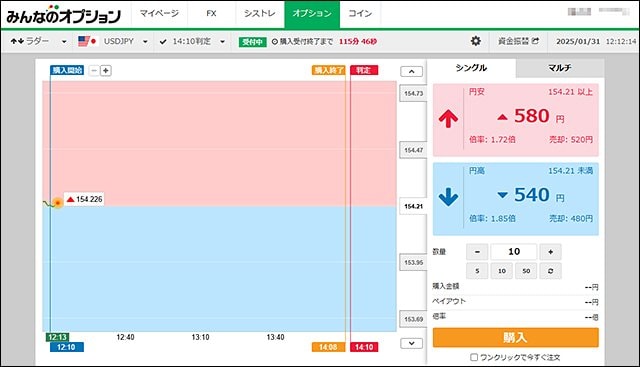Open the 14:10判定 time dropdown
The width and height of the screenshot is (640, 367).
[222, 42]
